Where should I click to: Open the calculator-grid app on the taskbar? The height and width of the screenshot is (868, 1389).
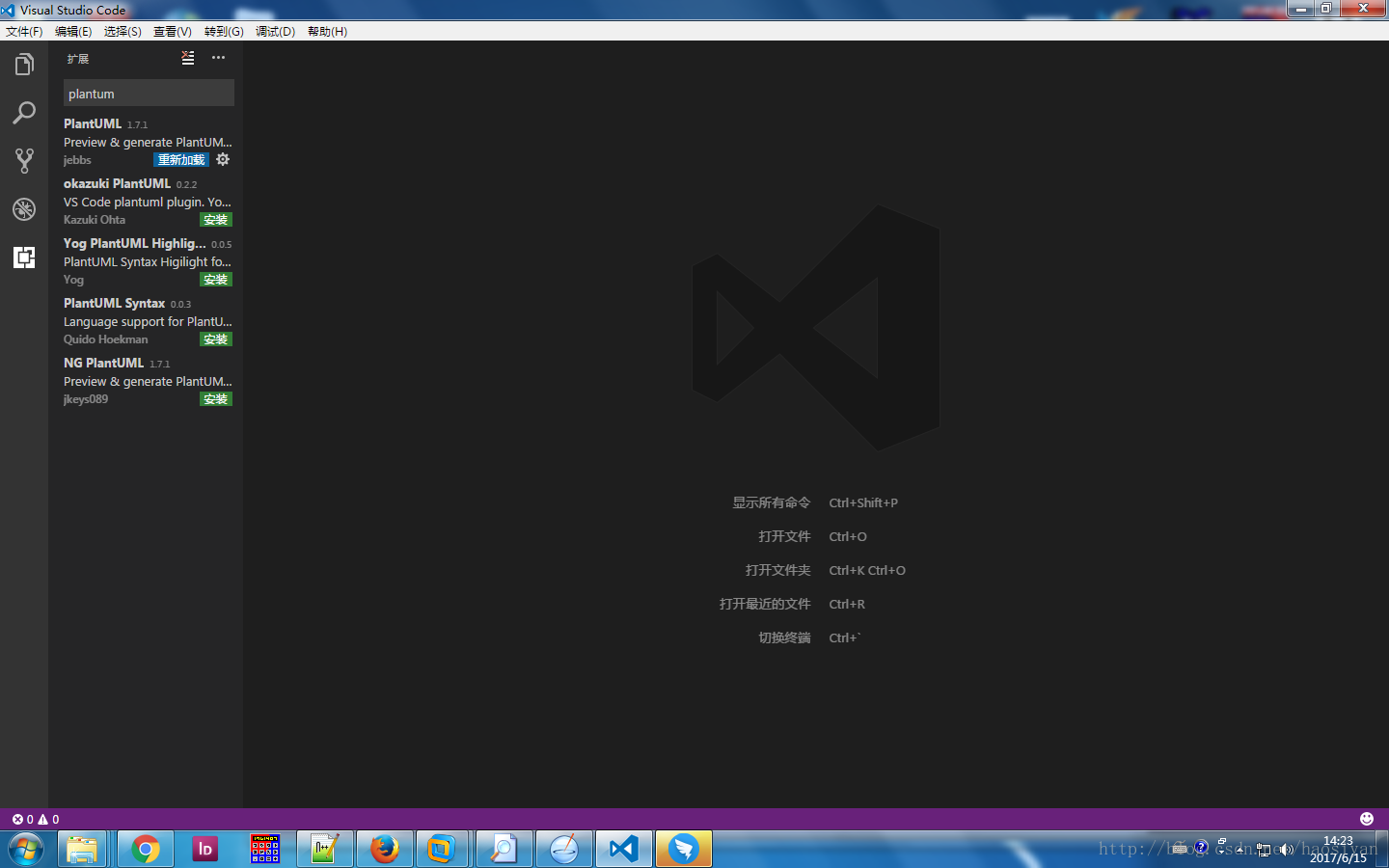265,850
